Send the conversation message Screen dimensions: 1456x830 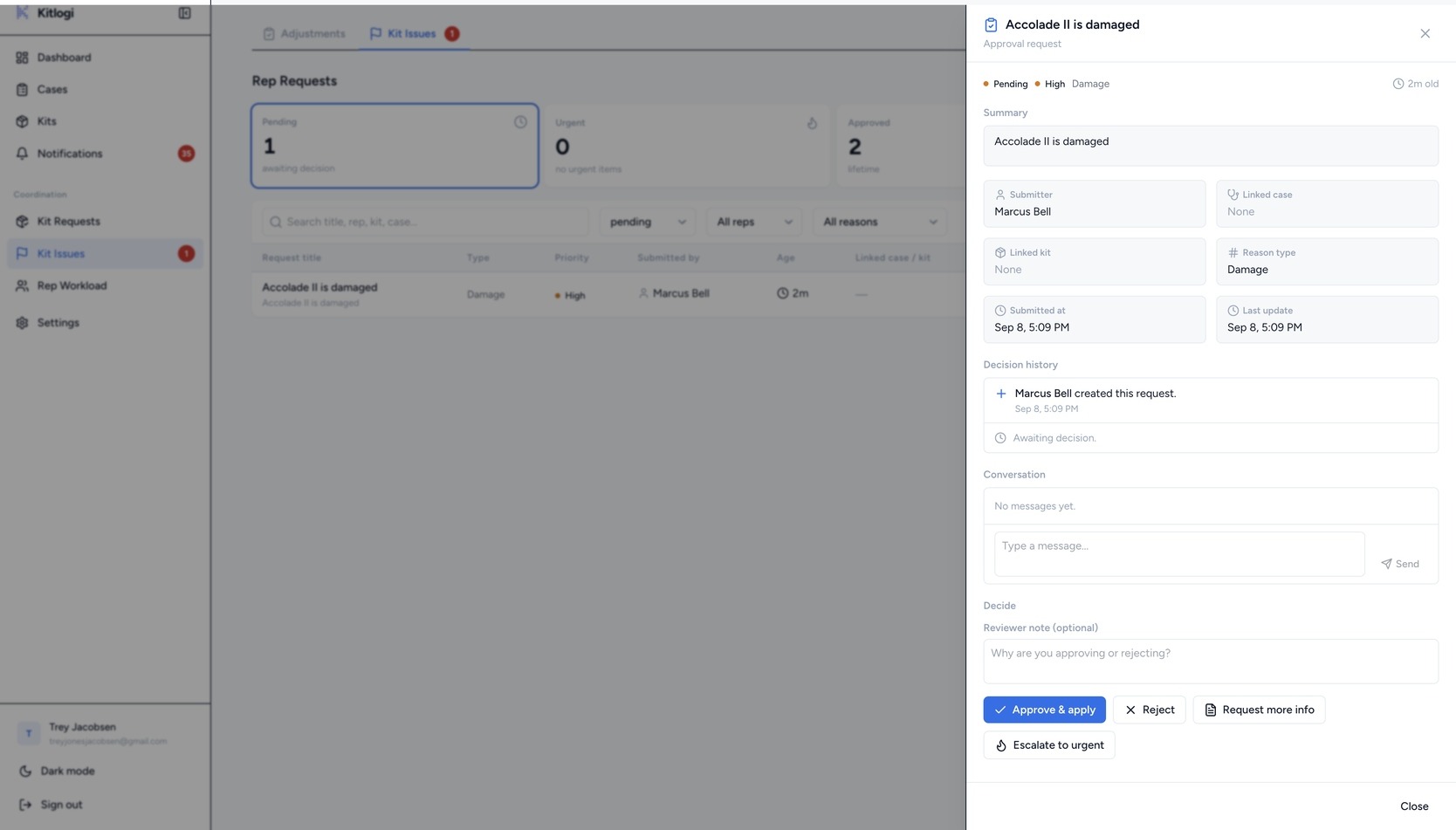[x=1400, y=564]
